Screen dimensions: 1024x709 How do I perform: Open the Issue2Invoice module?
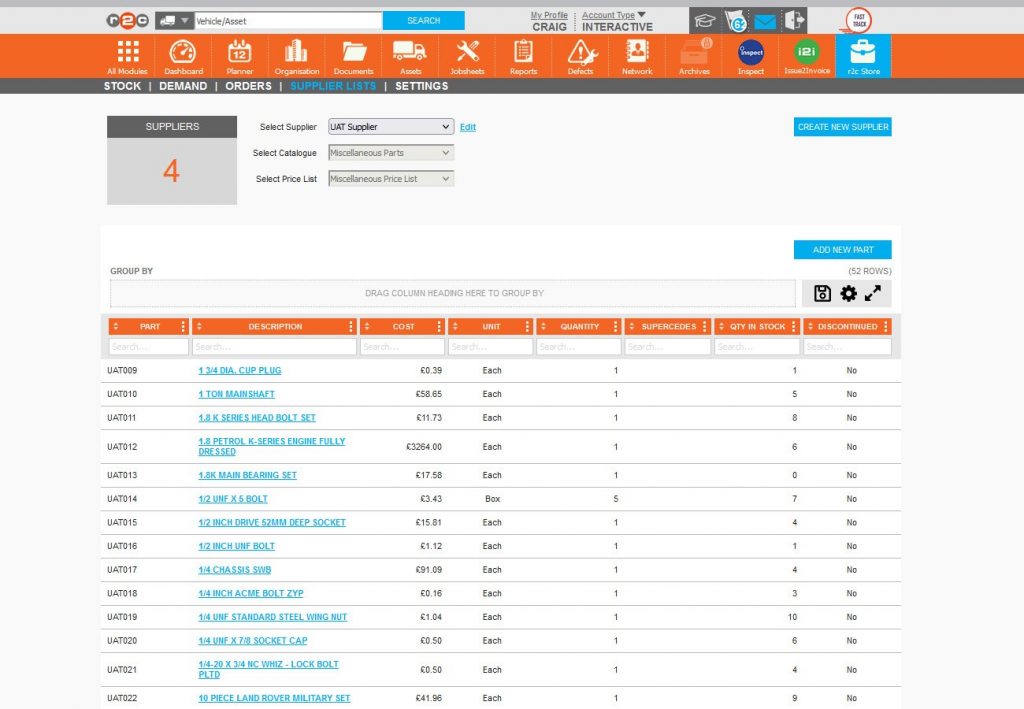point(806,55)
